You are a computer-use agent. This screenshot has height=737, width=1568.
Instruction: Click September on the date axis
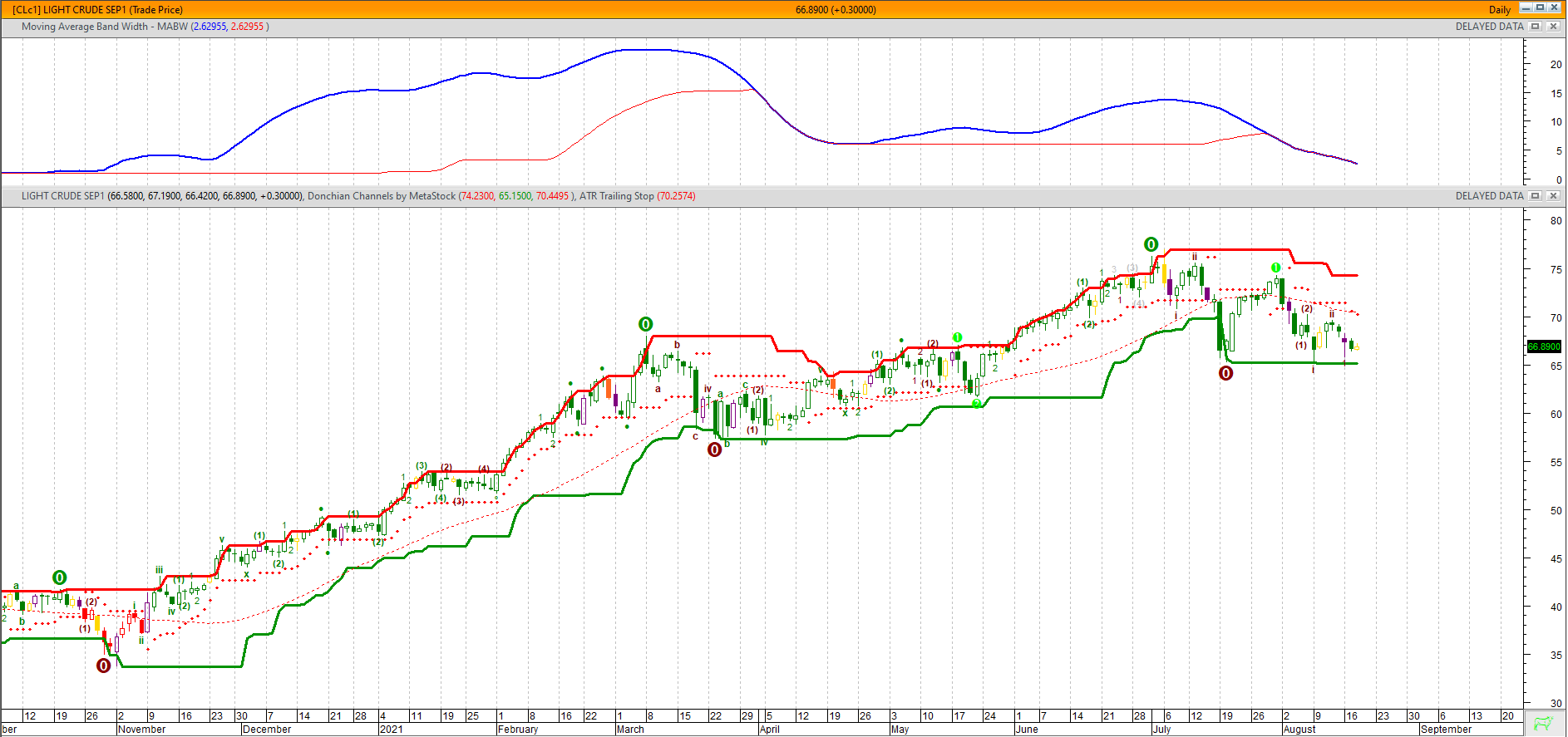tap(1446, 730)
